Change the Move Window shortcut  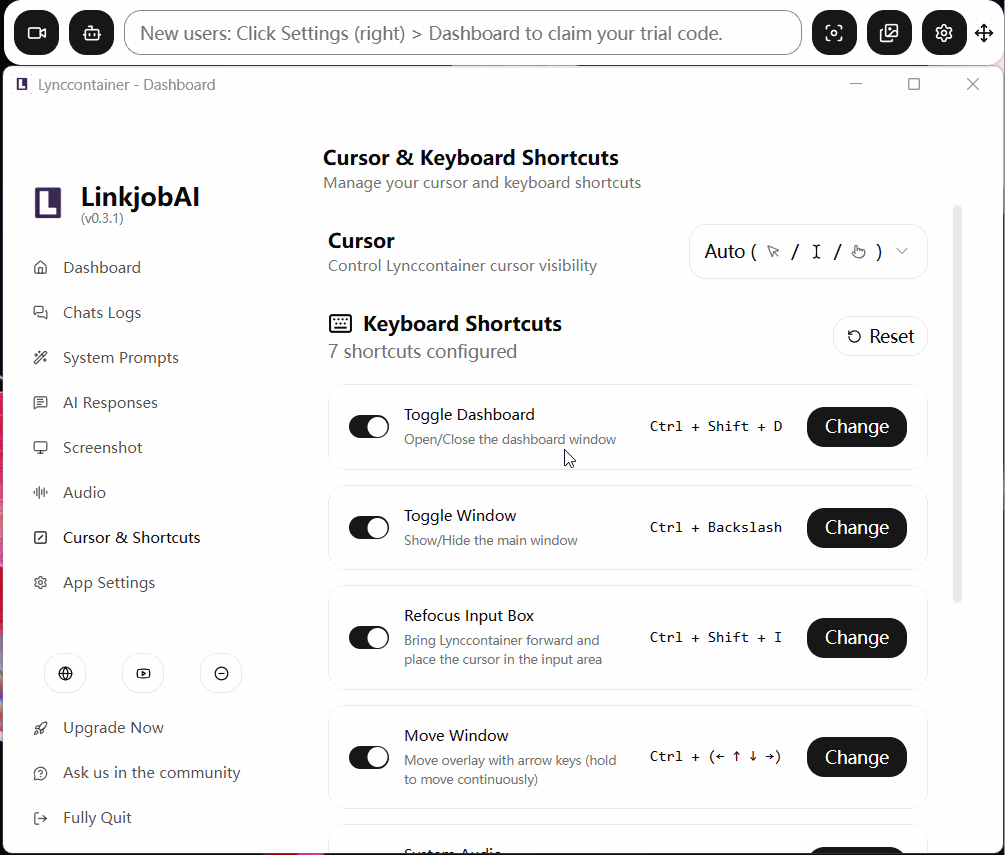click(x=856, y=757)
